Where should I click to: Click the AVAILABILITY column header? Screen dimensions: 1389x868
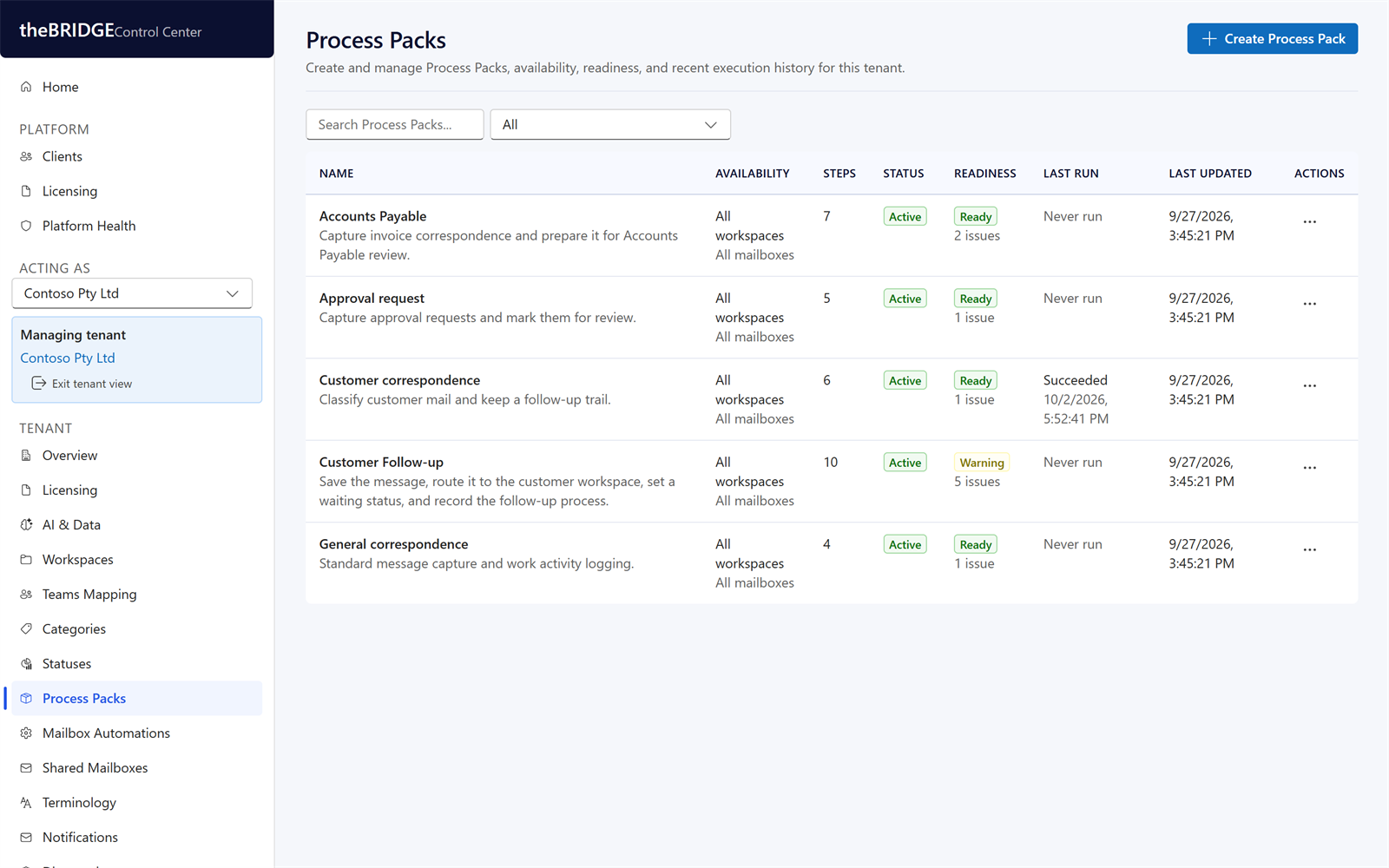pos(752,174)
